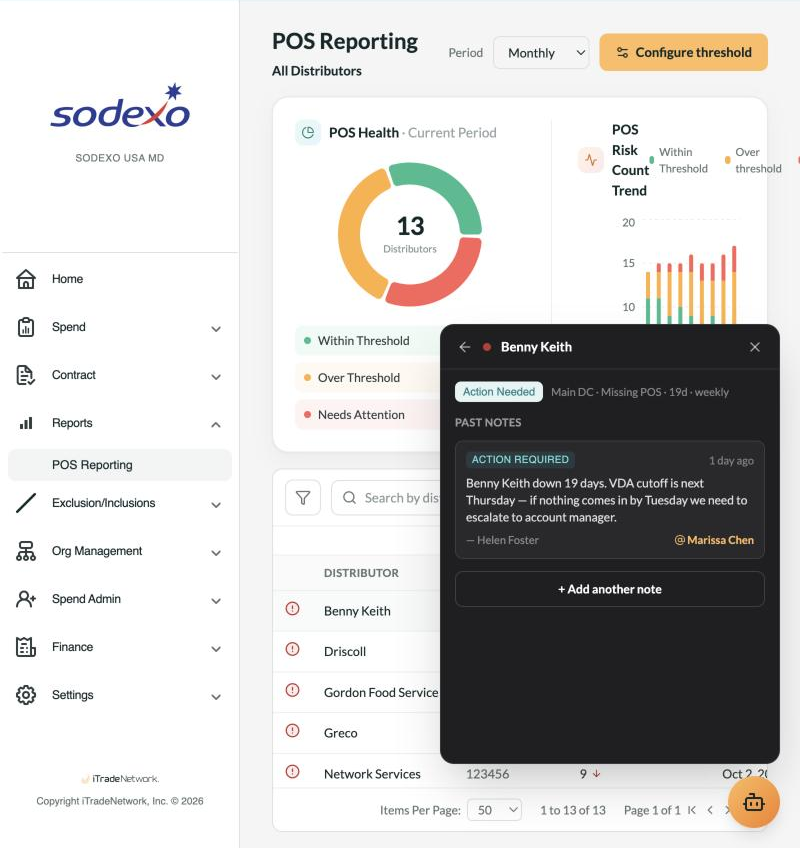Click Add another note button
The height and width of the screenshot is (848, 800).
(610, 589)
